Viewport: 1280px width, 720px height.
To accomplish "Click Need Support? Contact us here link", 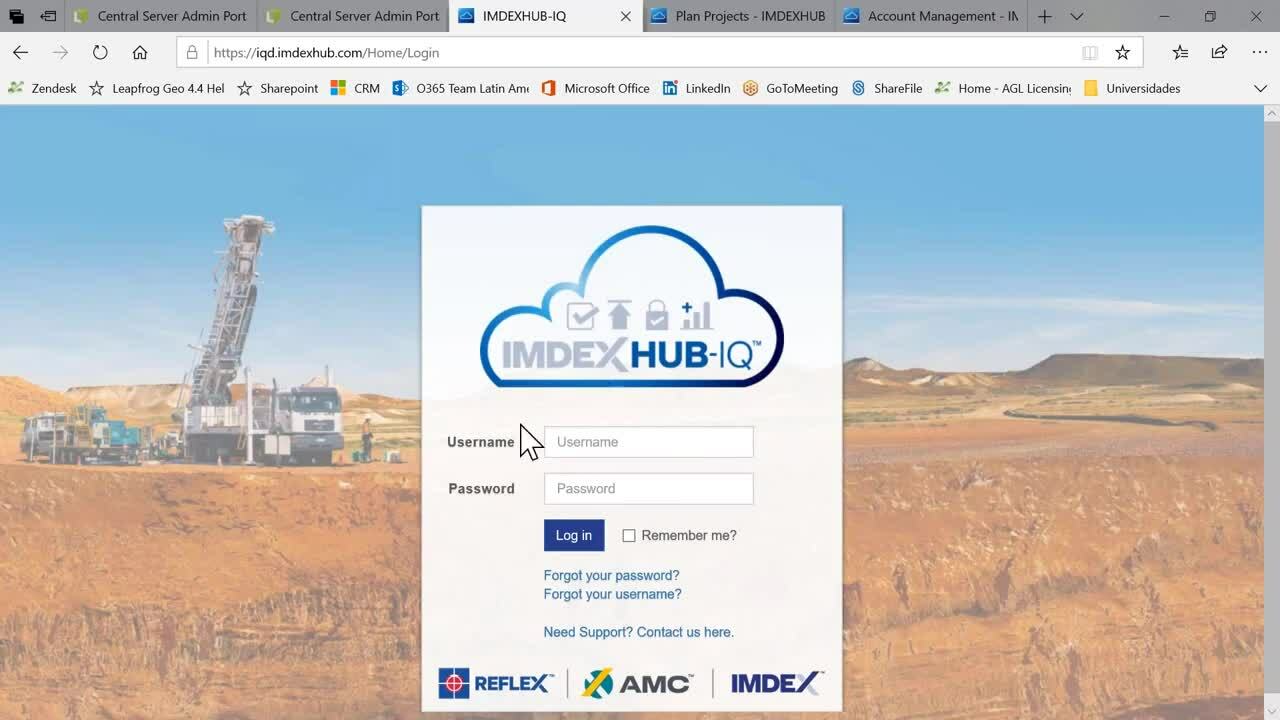I will (x=638, y=632).
